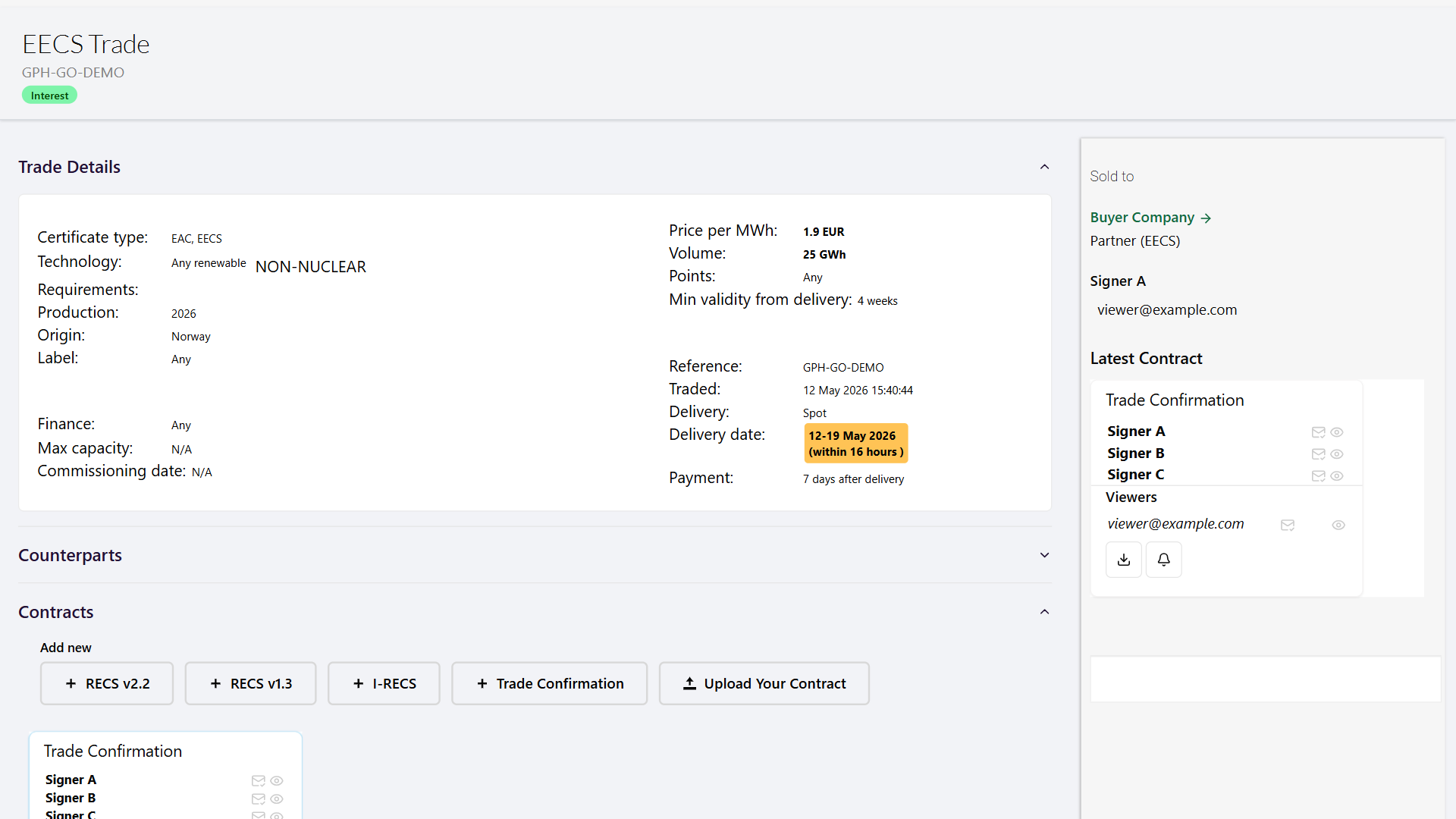Screen dimensions: 1456x819
Task: Click Signer B eye icon in Contracts section card
Action: tap(277, 799)
